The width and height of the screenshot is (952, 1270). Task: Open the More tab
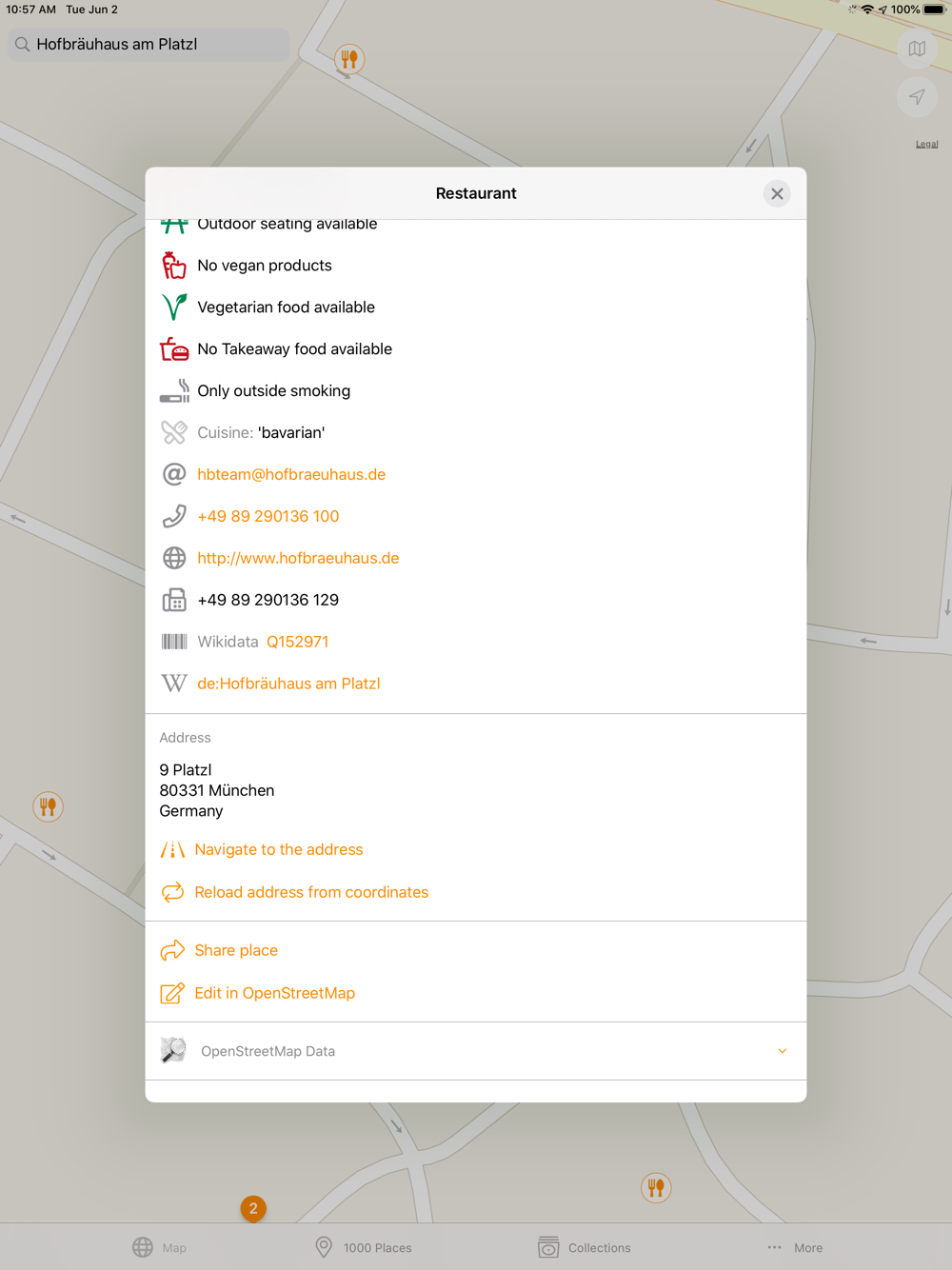[x=795, y=1247]
